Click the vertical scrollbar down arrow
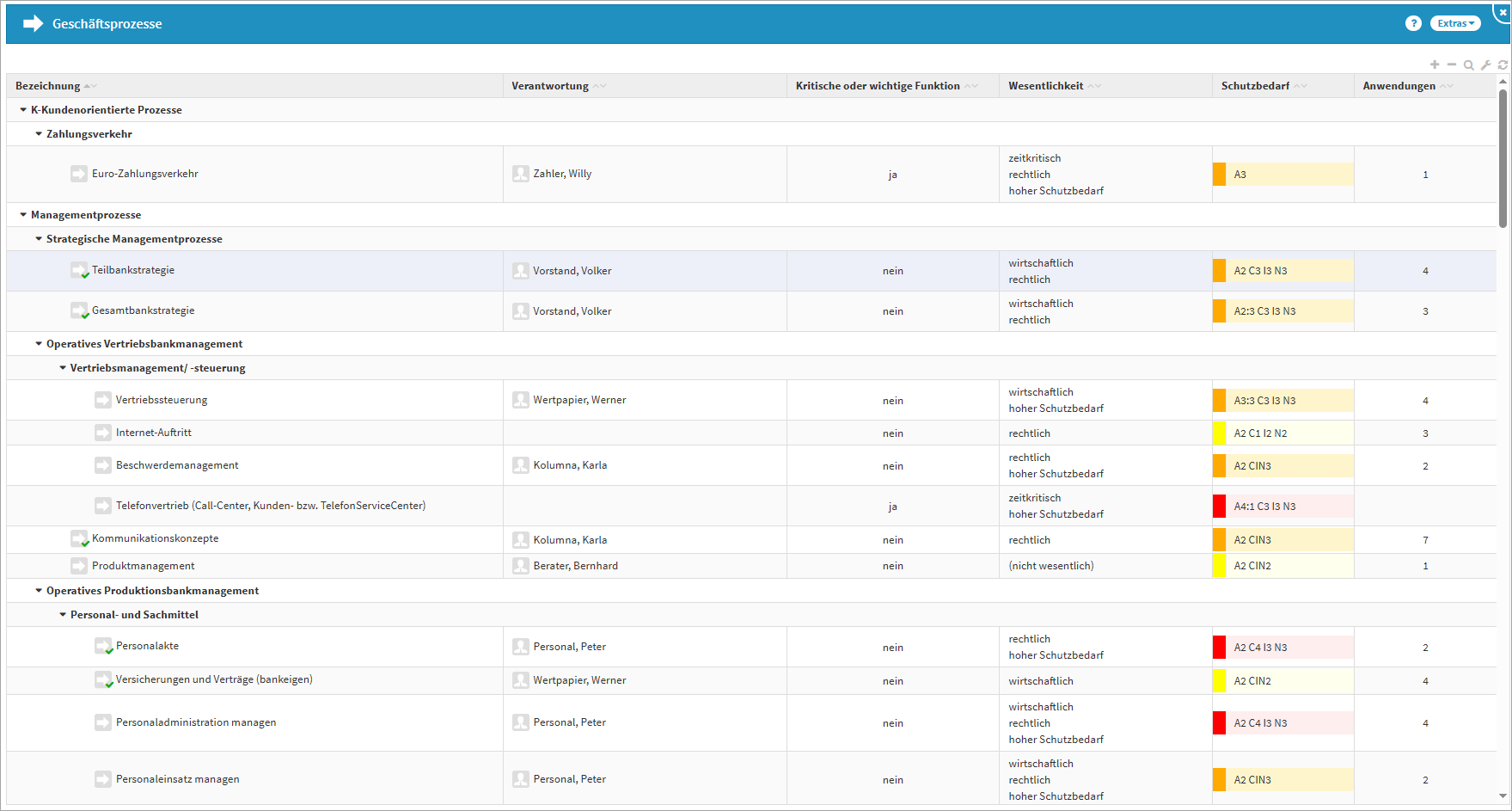This screenshot has height=811, width=1512. tap(1503, 796)
